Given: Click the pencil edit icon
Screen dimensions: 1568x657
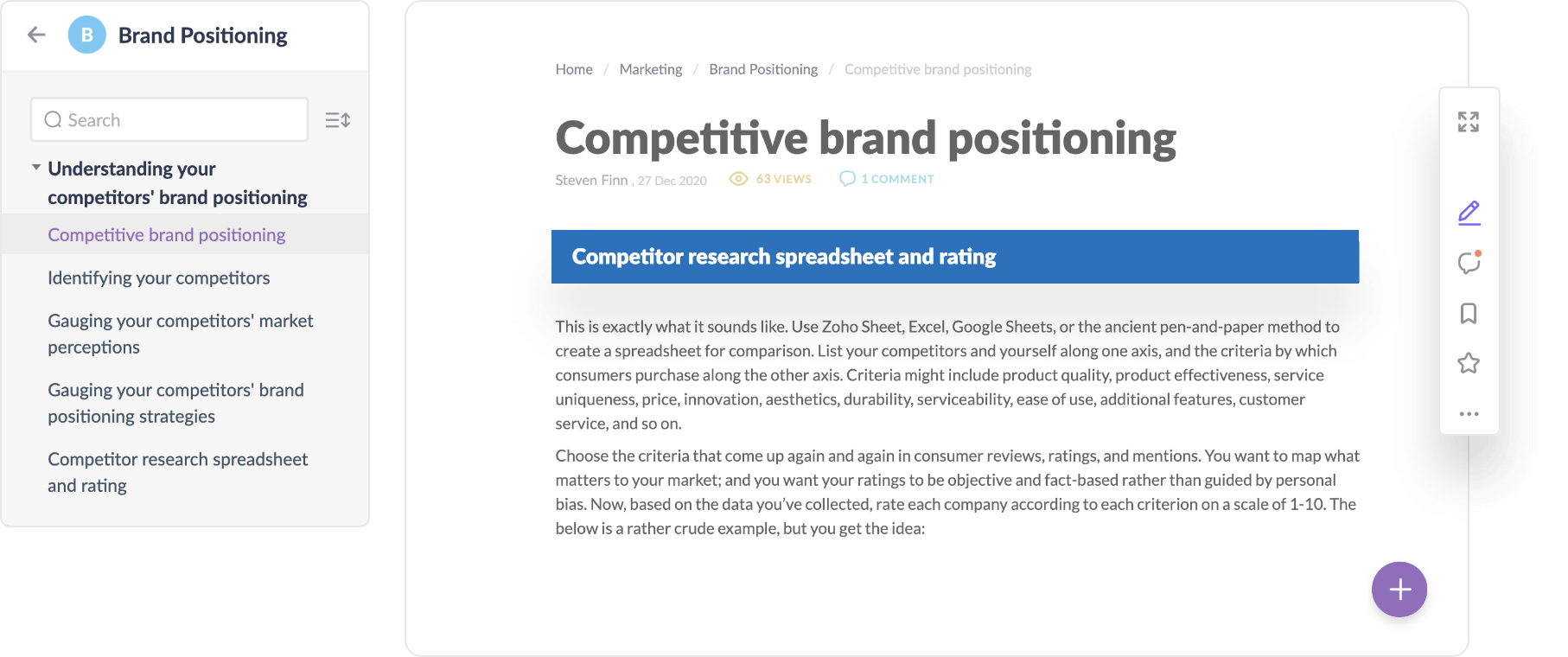Looking at the screenshot, I should click(x=1469, y=213).
